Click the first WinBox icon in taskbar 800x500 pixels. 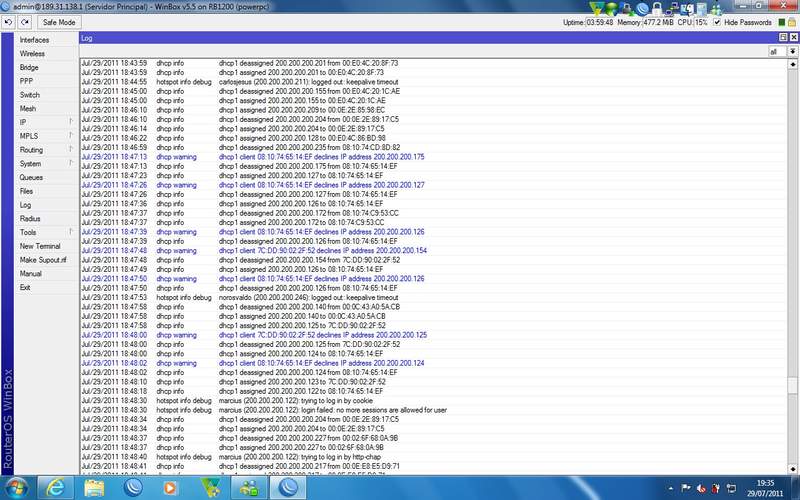(133, 488)
